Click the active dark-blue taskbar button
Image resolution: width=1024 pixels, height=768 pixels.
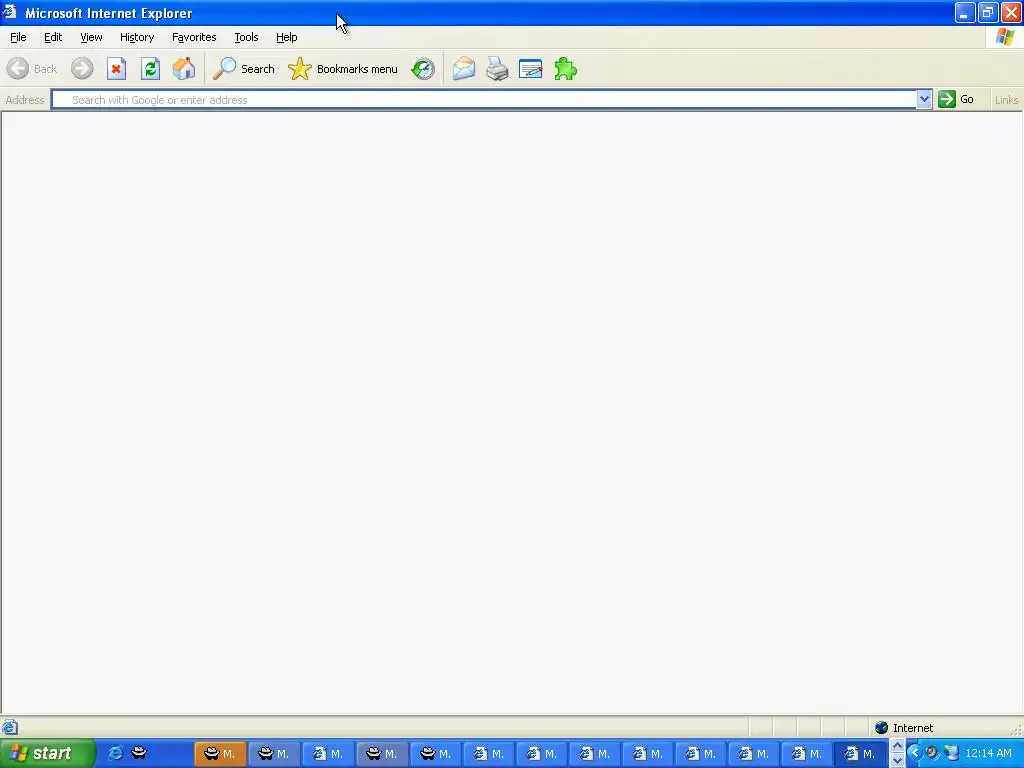[x=860, y=754]
